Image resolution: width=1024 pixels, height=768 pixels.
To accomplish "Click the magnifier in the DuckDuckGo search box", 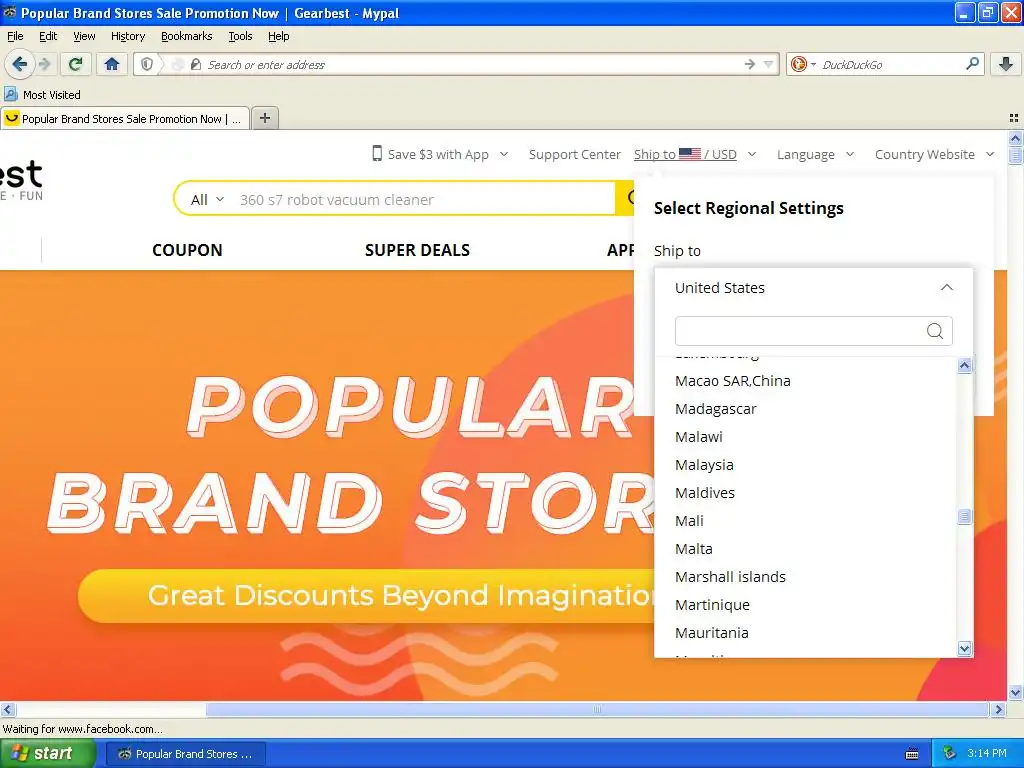I will point(972,64).
